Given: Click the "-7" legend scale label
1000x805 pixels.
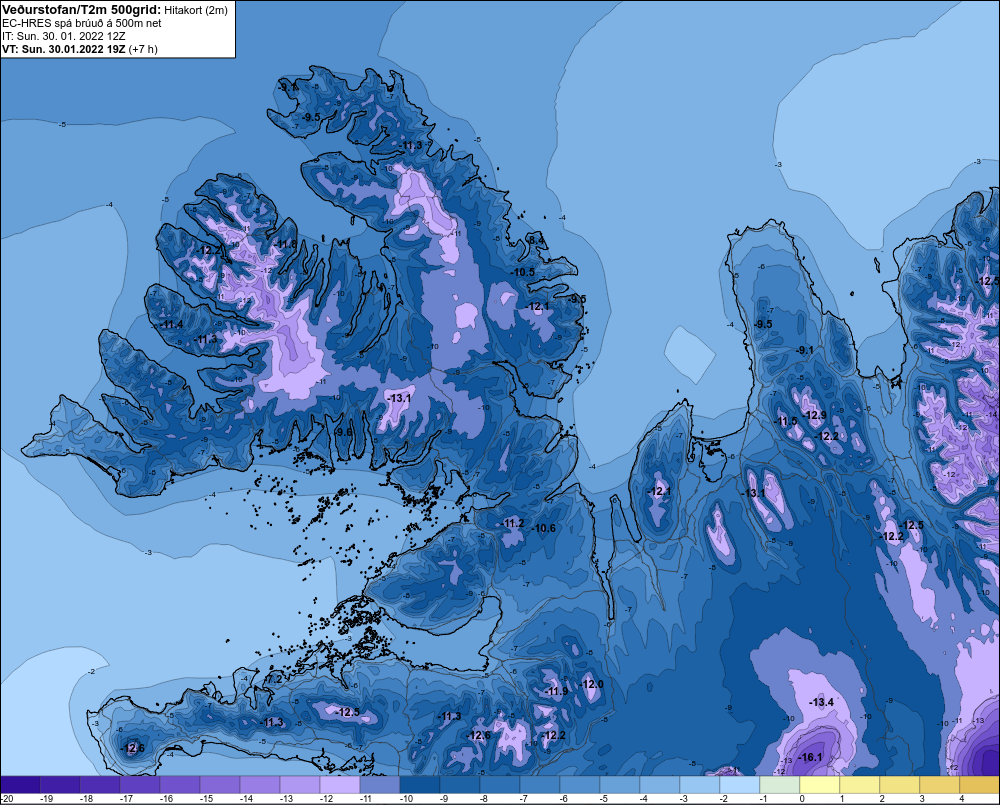Looking at the screenshot, I should [x=526, y=799].
